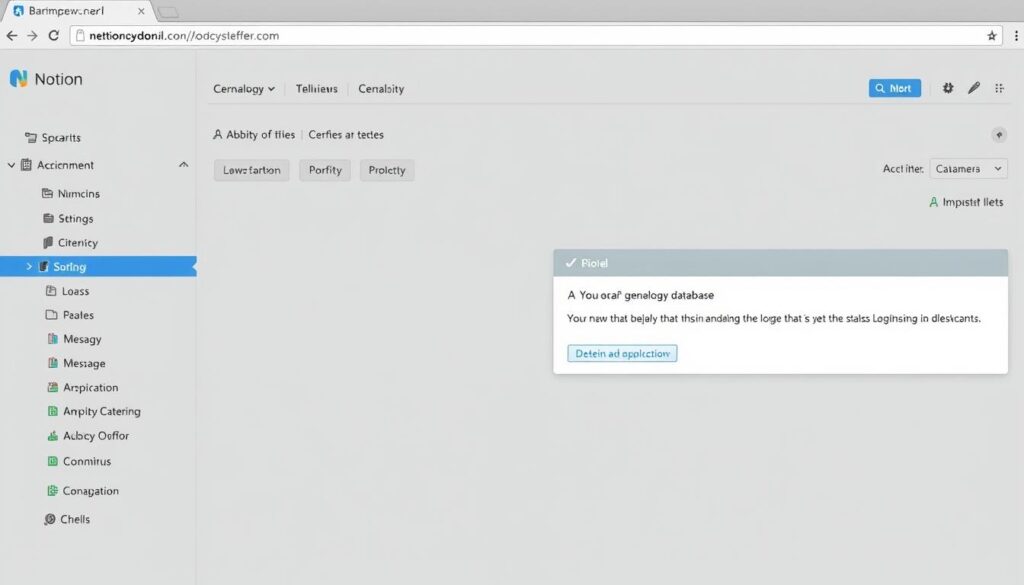This screenshot has width=1024, height=585.
Task: Open settings gear icon in top toolbar
Action: [948, 88]
